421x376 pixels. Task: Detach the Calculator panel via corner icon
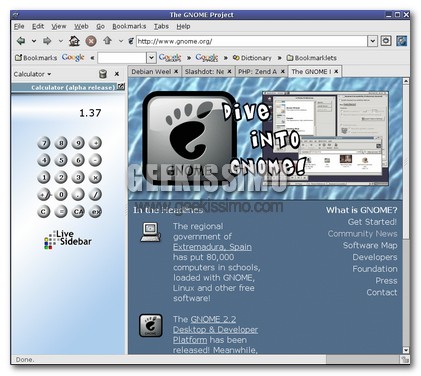[121, 87]
